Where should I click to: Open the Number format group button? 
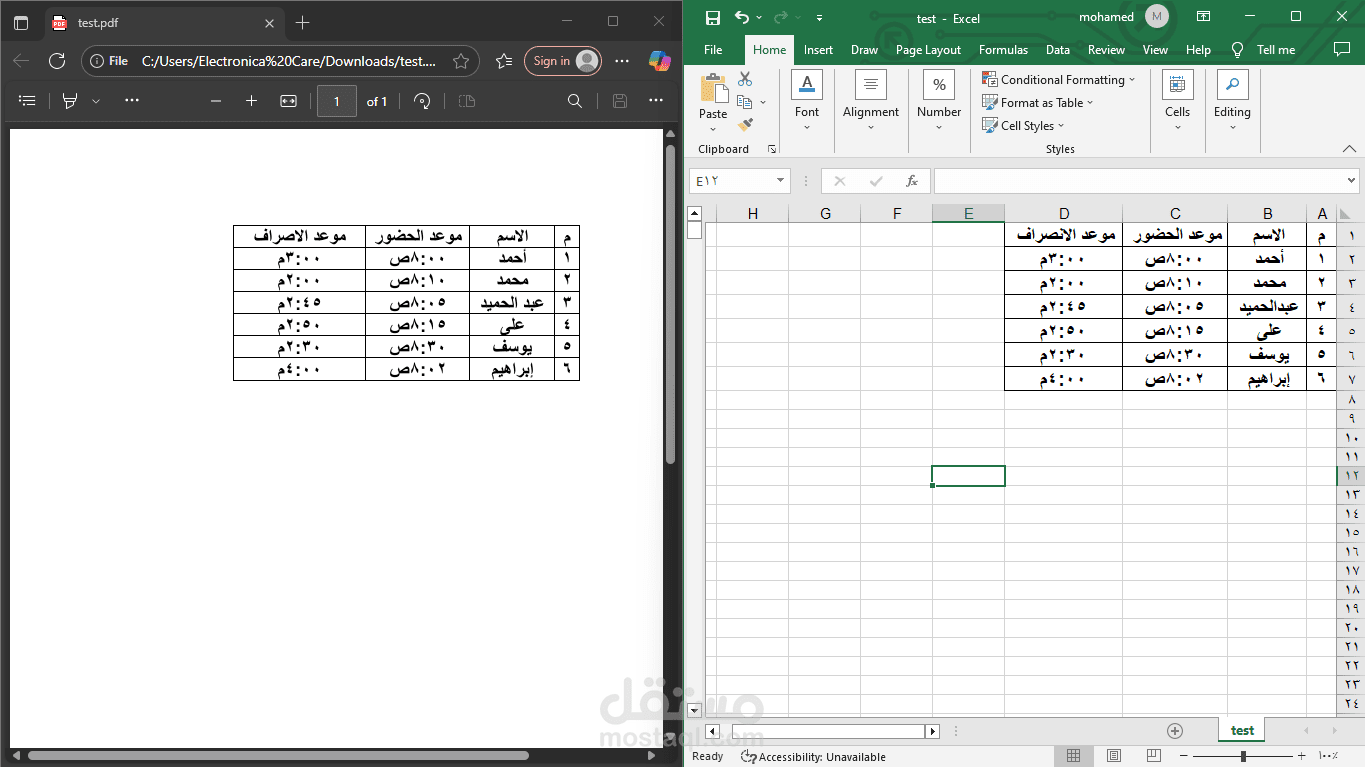coord(939,99)
